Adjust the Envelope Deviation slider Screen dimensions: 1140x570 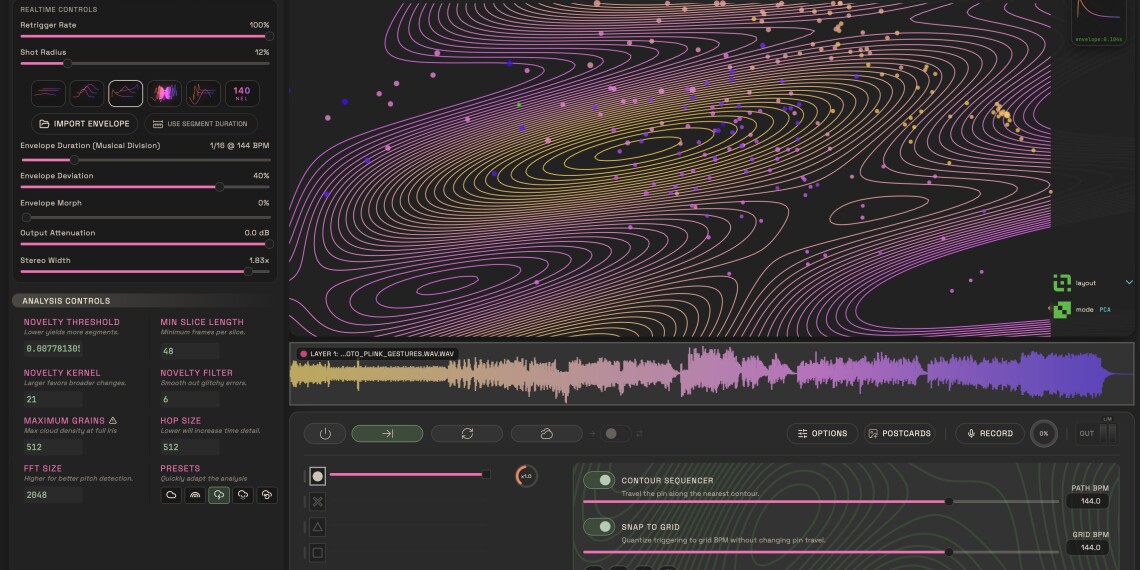coord(221,187)
